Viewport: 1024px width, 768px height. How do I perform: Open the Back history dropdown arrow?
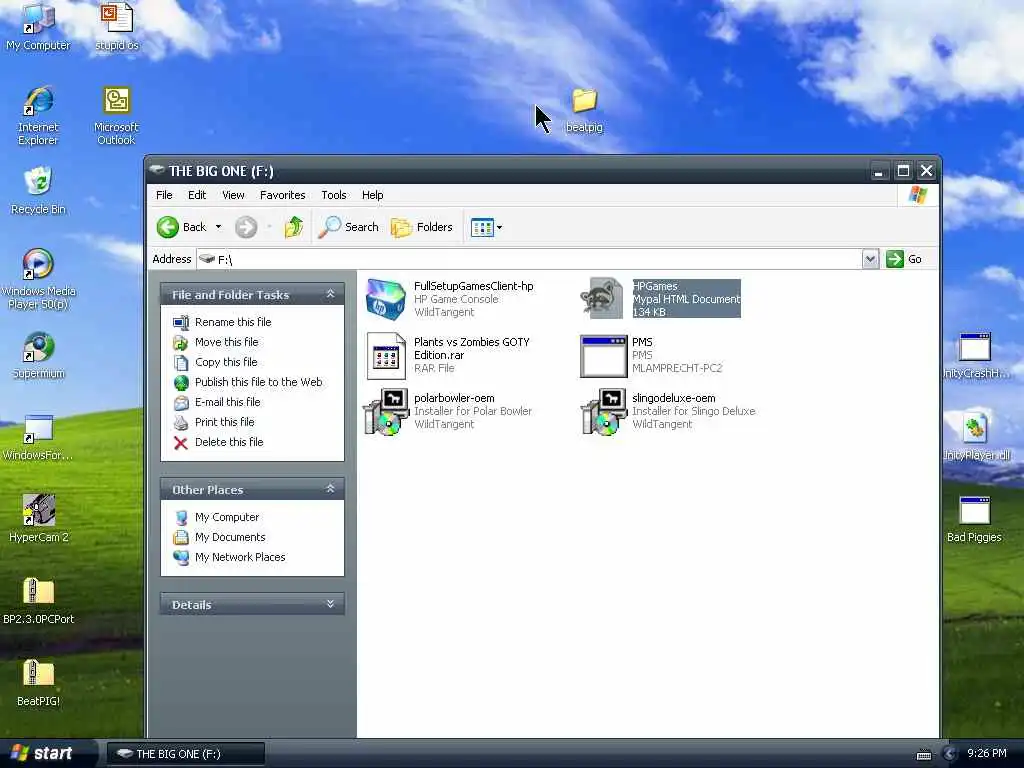point(218,227)
